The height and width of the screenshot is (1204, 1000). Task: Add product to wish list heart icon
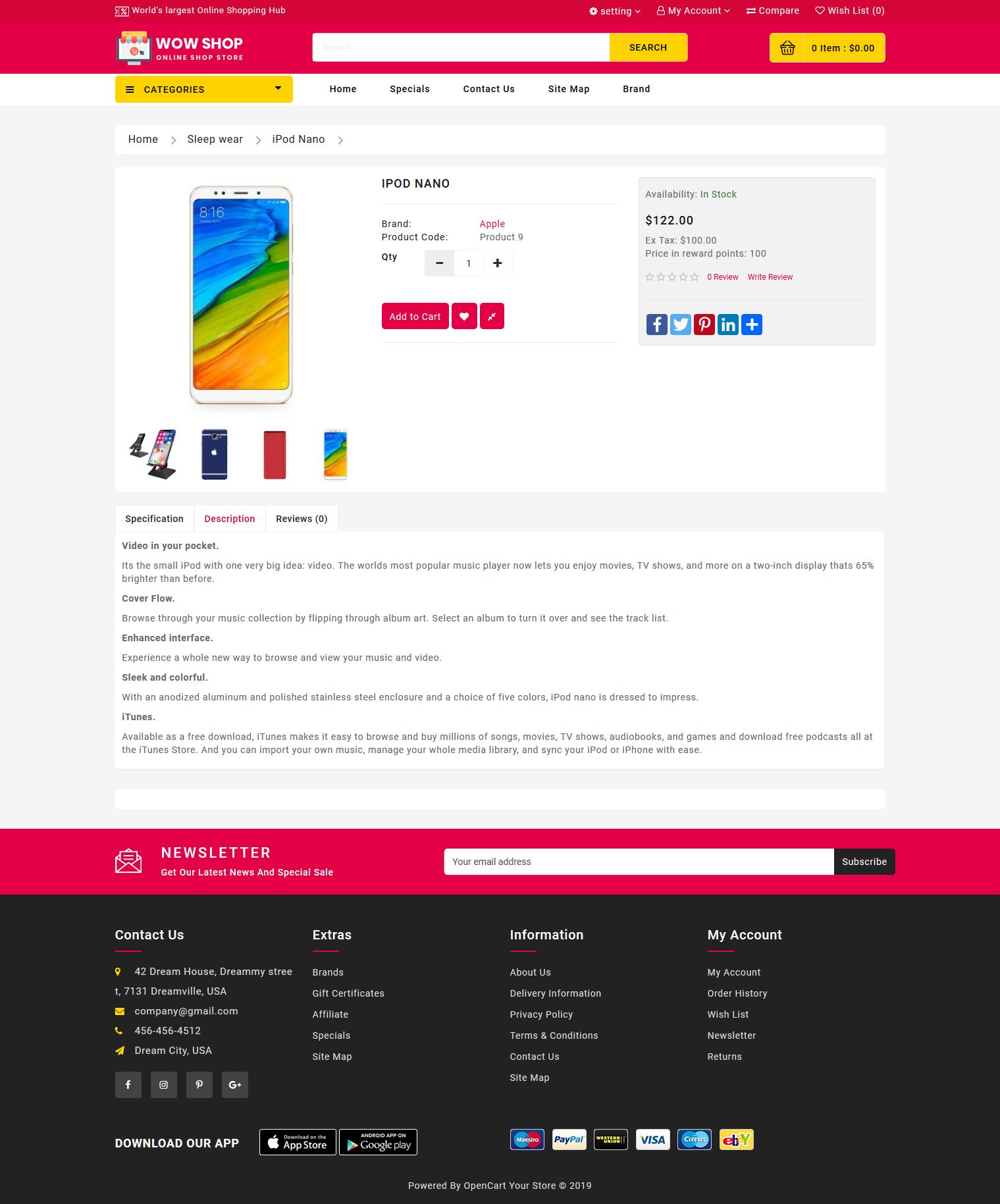coord(464,316)
